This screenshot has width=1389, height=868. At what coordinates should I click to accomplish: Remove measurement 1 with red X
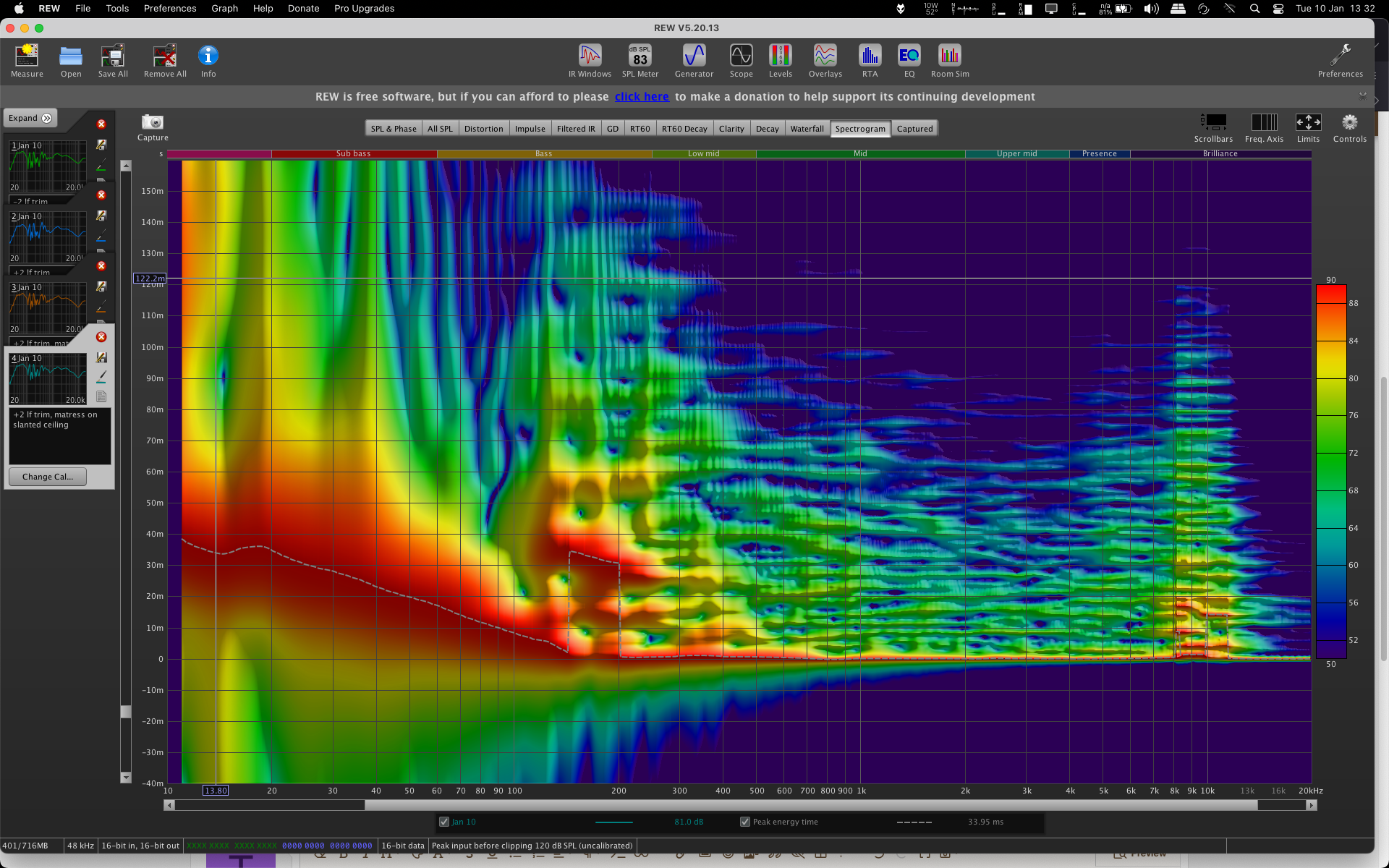(101, 124)
